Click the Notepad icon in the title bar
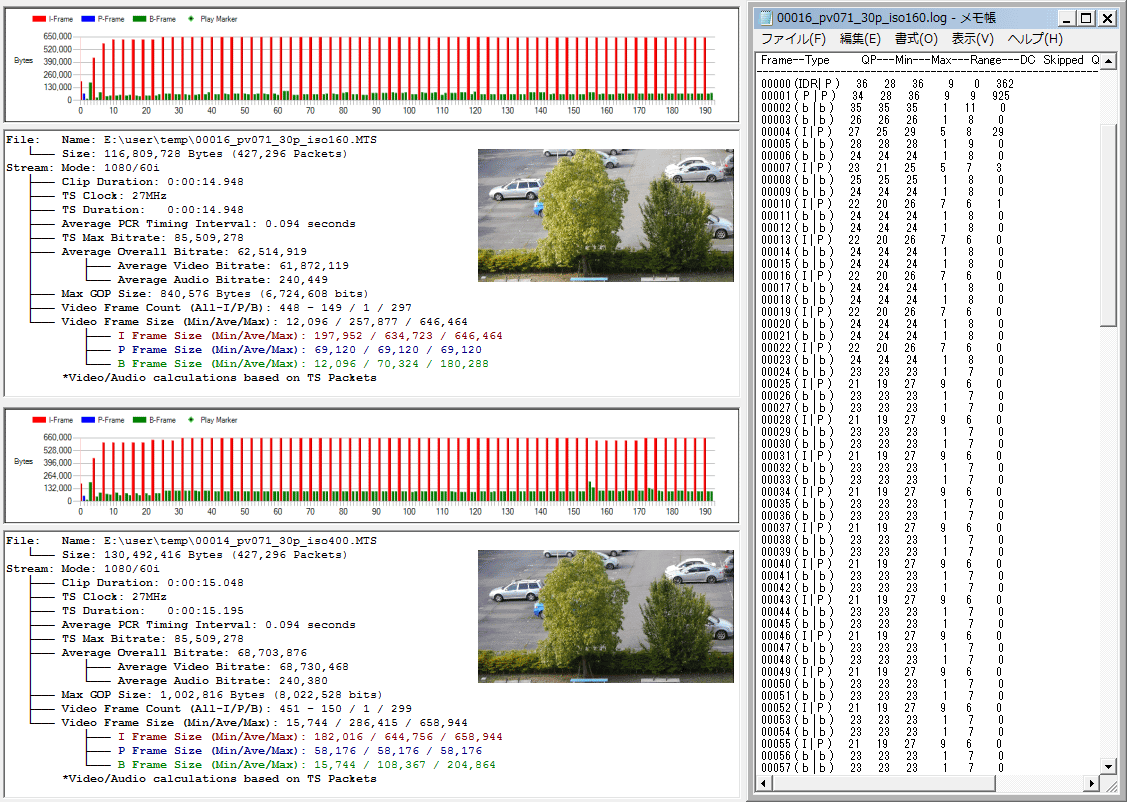This screenshot has width=1127, height=802. coord(765,17)
